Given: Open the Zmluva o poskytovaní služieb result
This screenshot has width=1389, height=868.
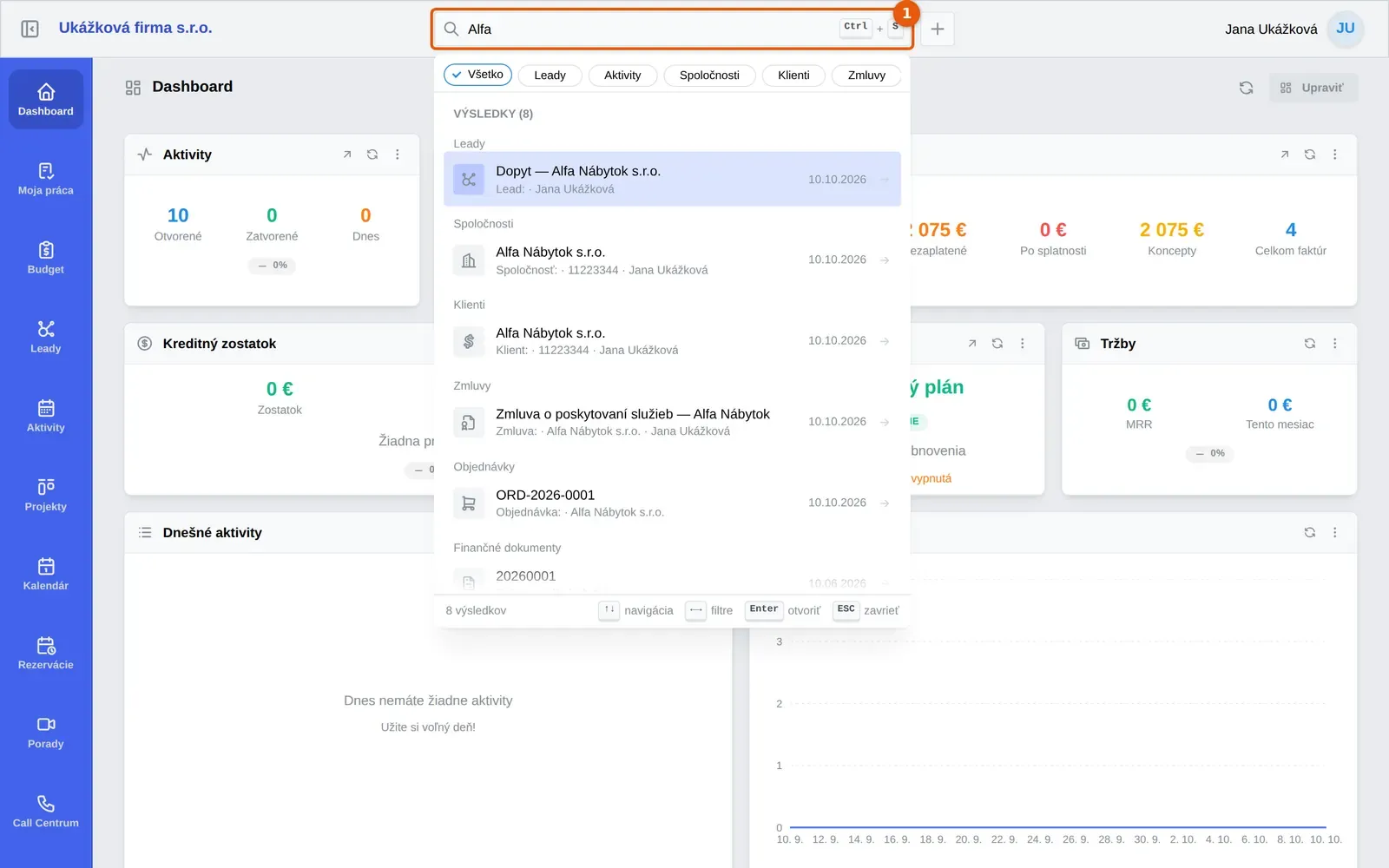Looking at the screenshot, I should click(672, 422).
